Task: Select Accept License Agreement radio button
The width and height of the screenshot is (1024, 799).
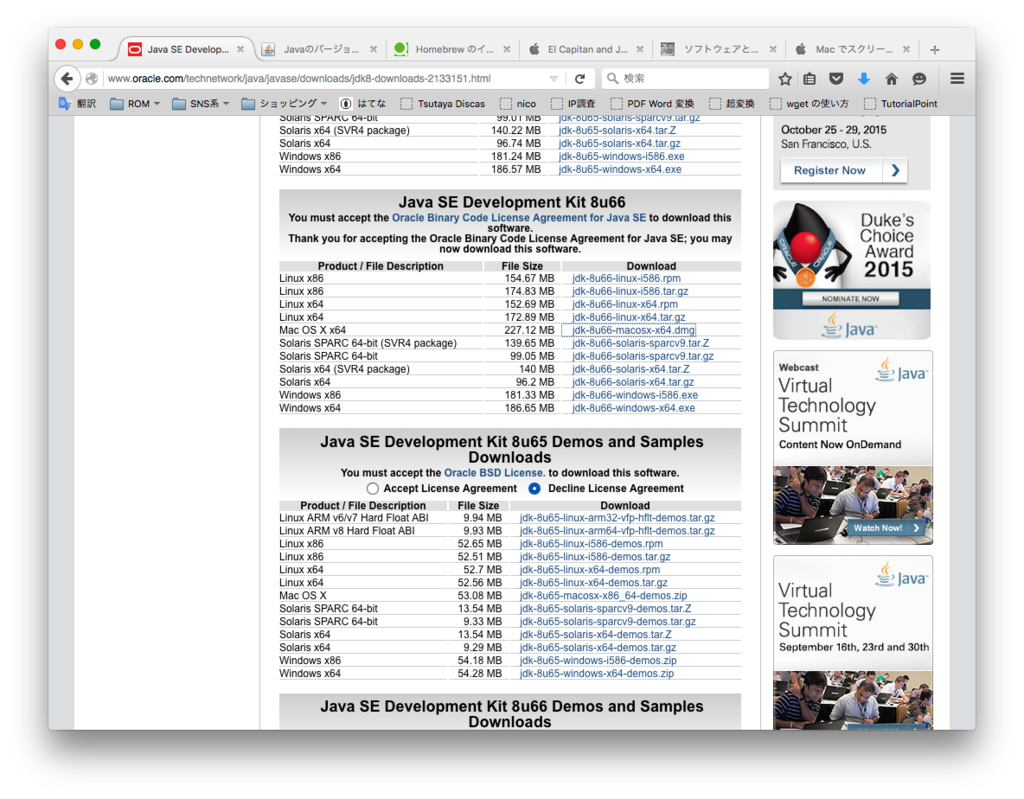Action: pos(372,489)
